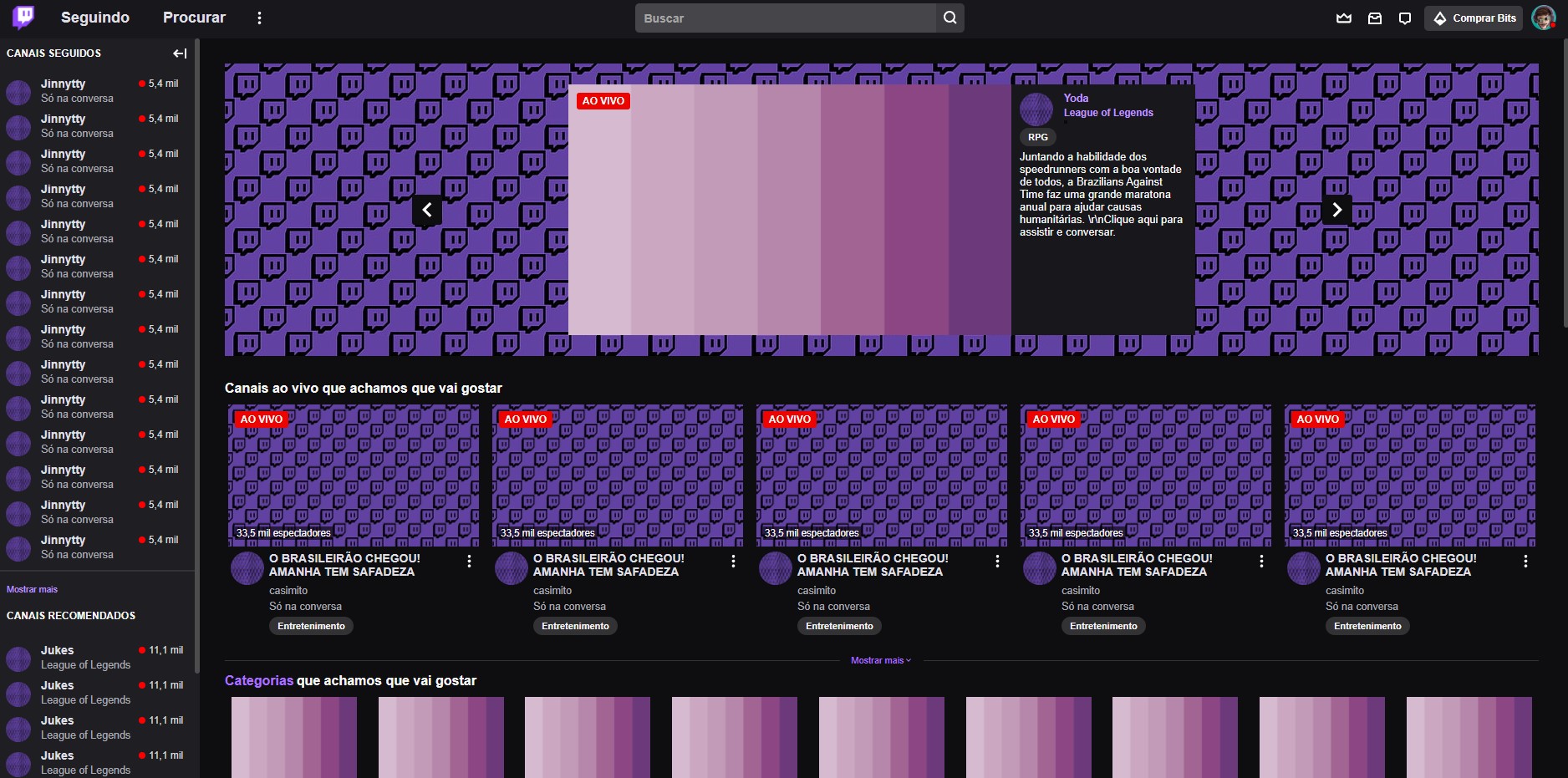Click the Twitch logo
The height and width of the screenshot is (778, 1568).
point(23,17)
